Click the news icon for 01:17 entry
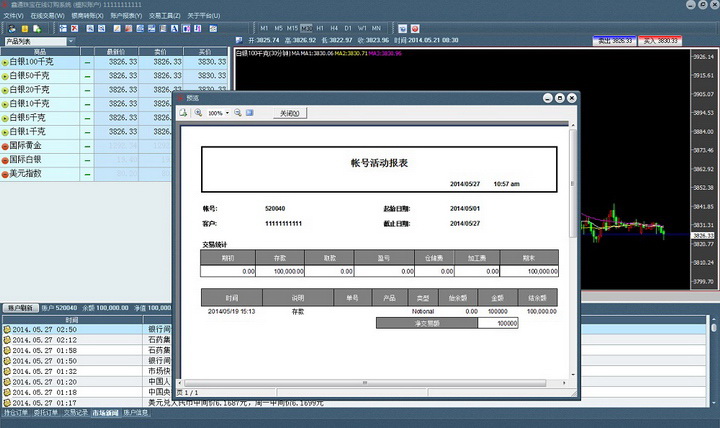The width and height of the screenshot is (720, 428). tap(7, 403)
